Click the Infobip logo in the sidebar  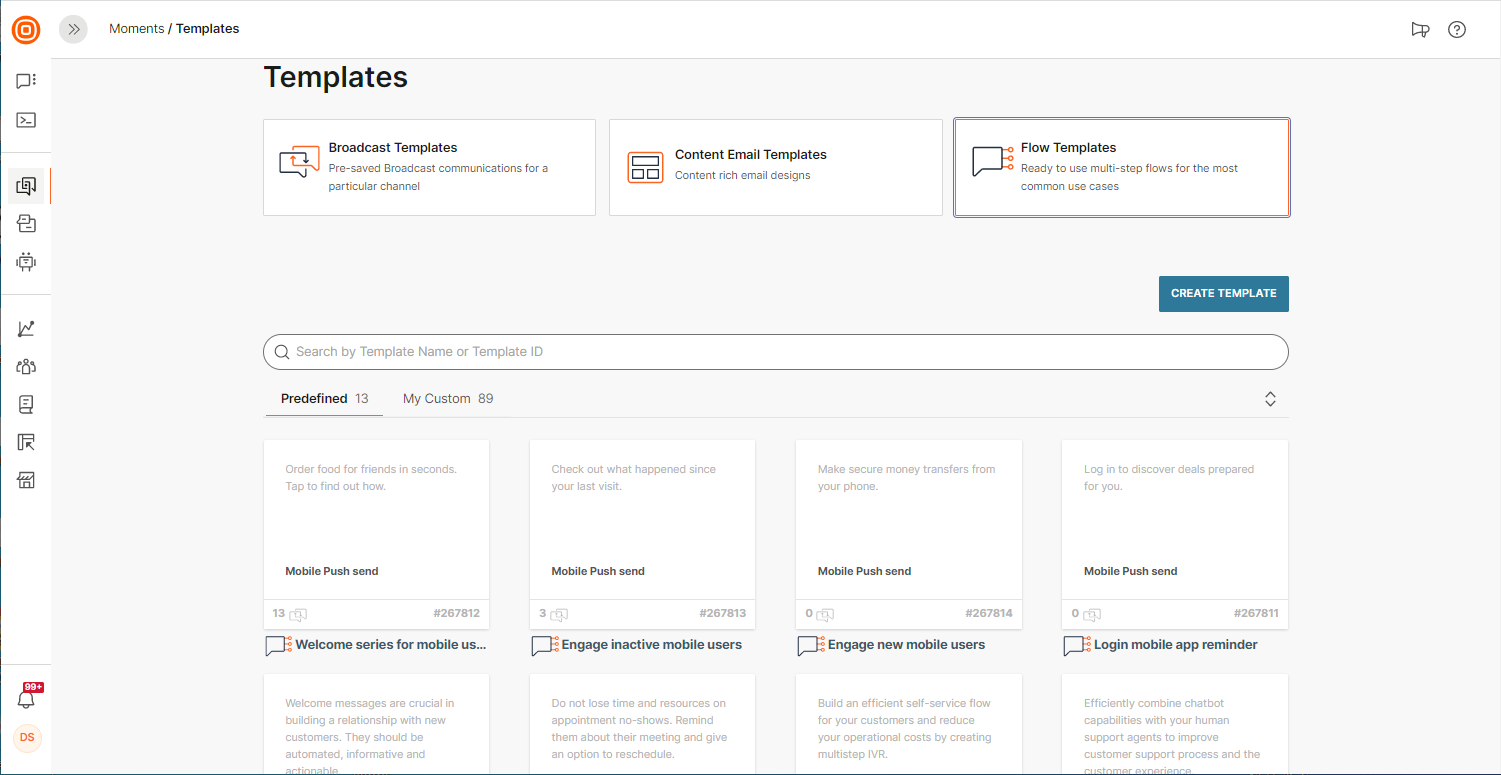(26, 30)
